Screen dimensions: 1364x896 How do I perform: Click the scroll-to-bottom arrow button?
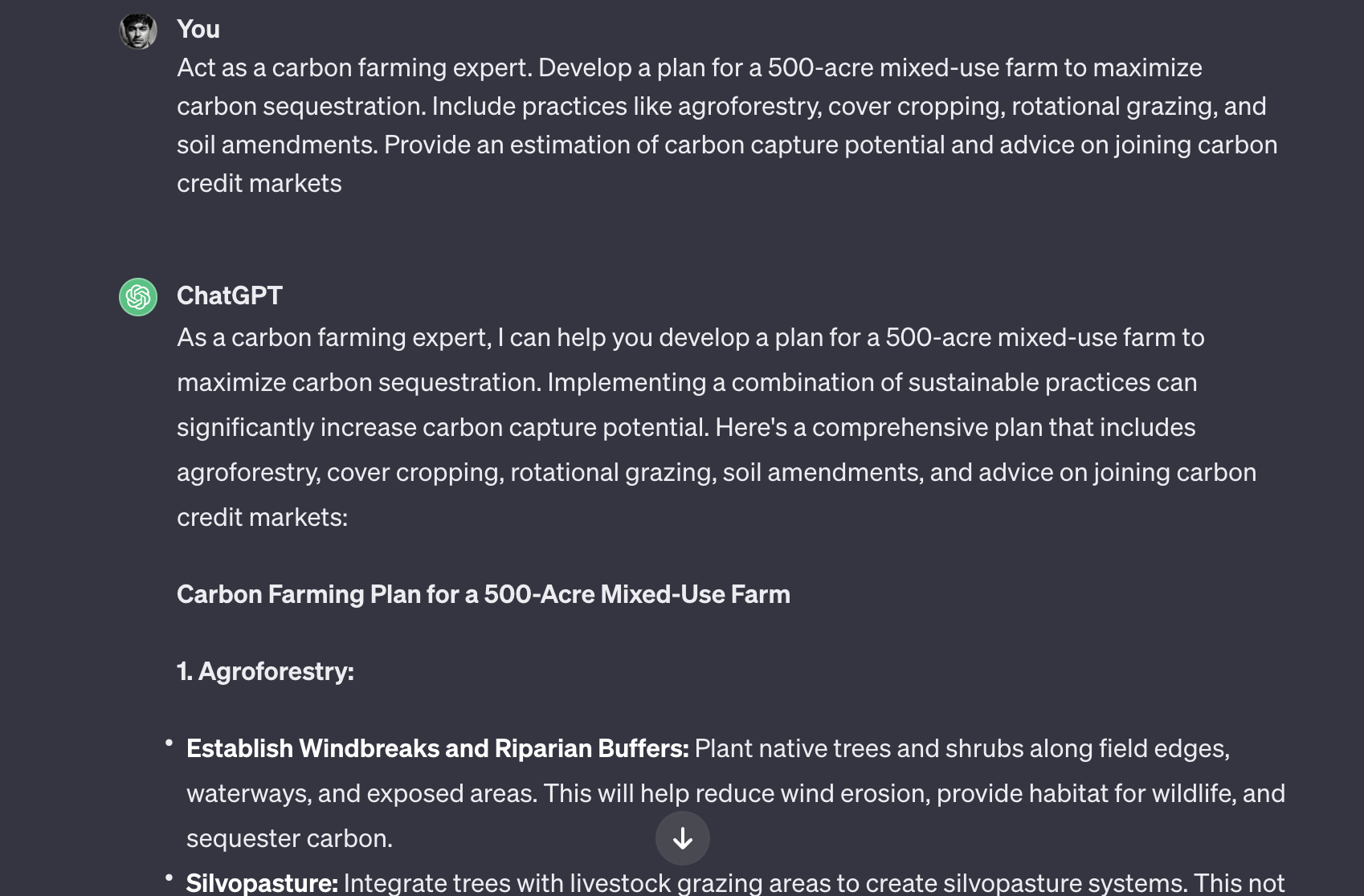(x=683, y=837)
